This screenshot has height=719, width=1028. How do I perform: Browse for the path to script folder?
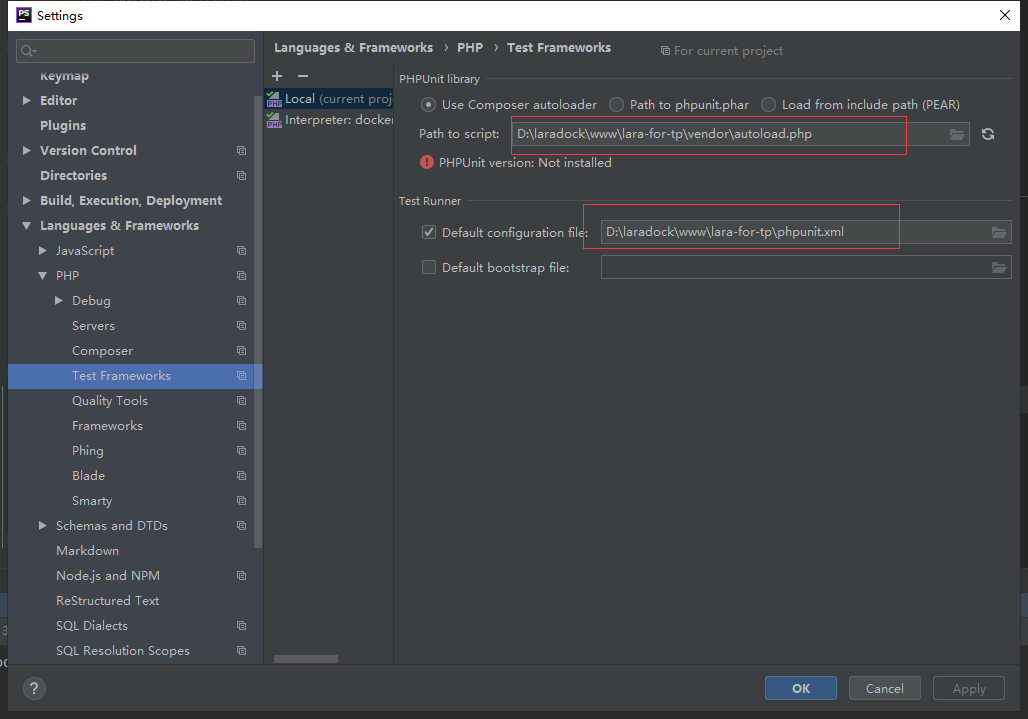pyautogui.click(x=957, y=134)
